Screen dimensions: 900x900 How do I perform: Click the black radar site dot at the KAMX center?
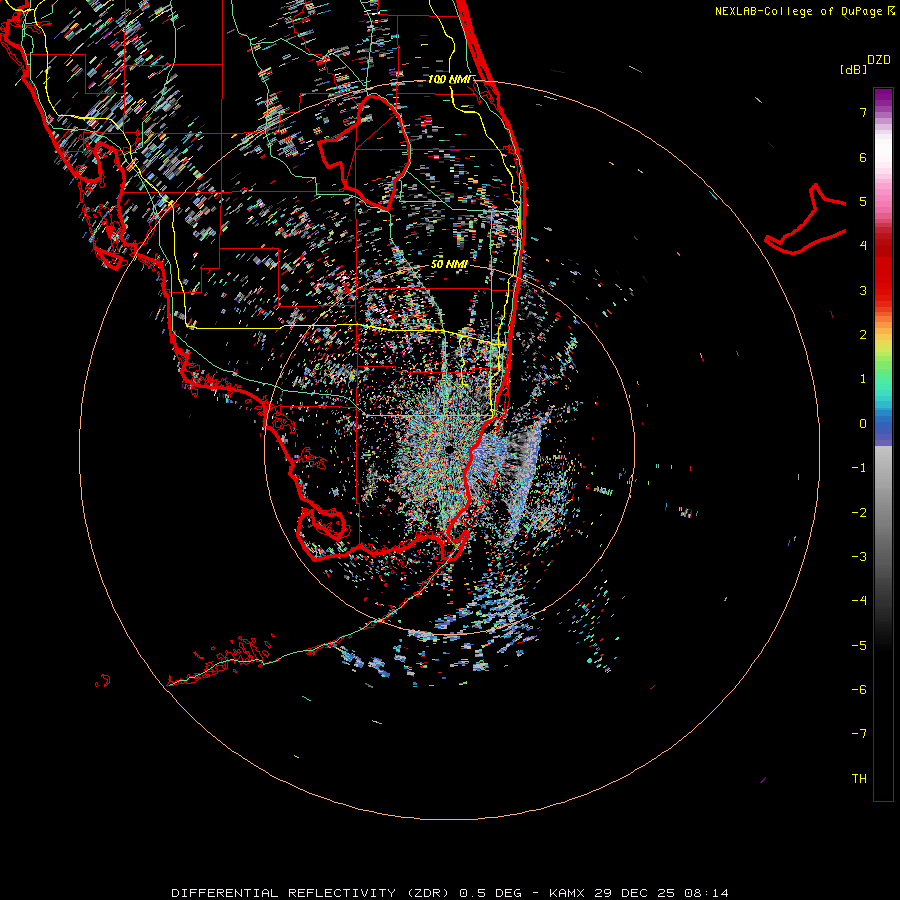(448, 449)
